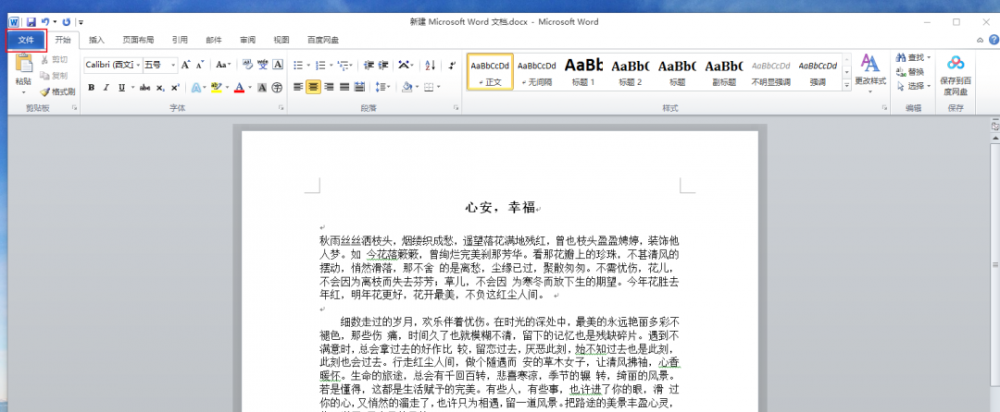The height and width of the screenshot is (412, 1000).
Task: Click the Save icon in quick access toolbar
Action: coord(31,21)
